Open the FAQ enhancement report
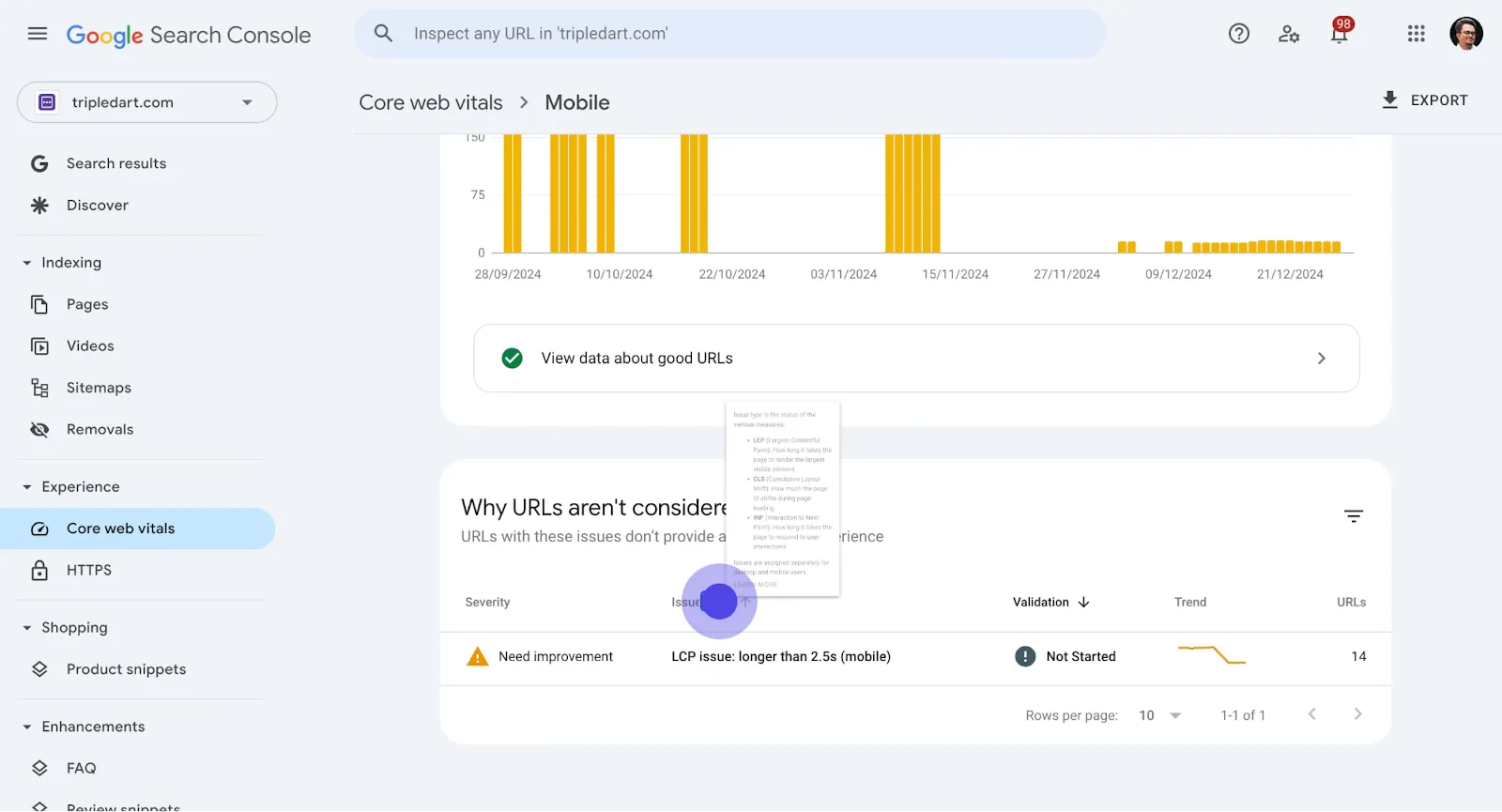 coord(81,769)
